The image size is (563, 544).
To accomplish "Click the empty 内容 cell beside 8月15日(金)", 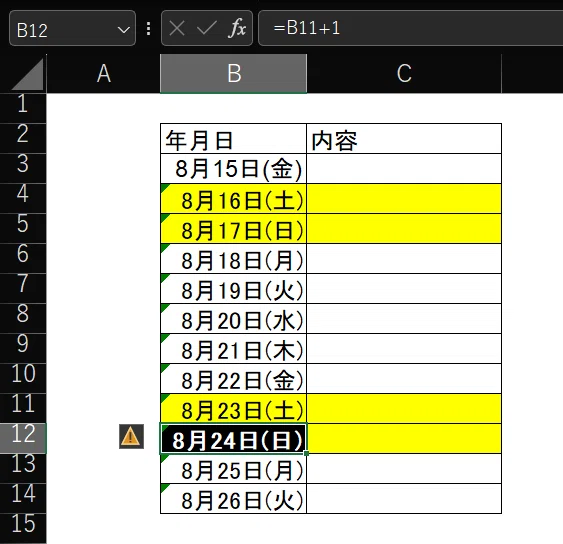I will tap(404, 168).
